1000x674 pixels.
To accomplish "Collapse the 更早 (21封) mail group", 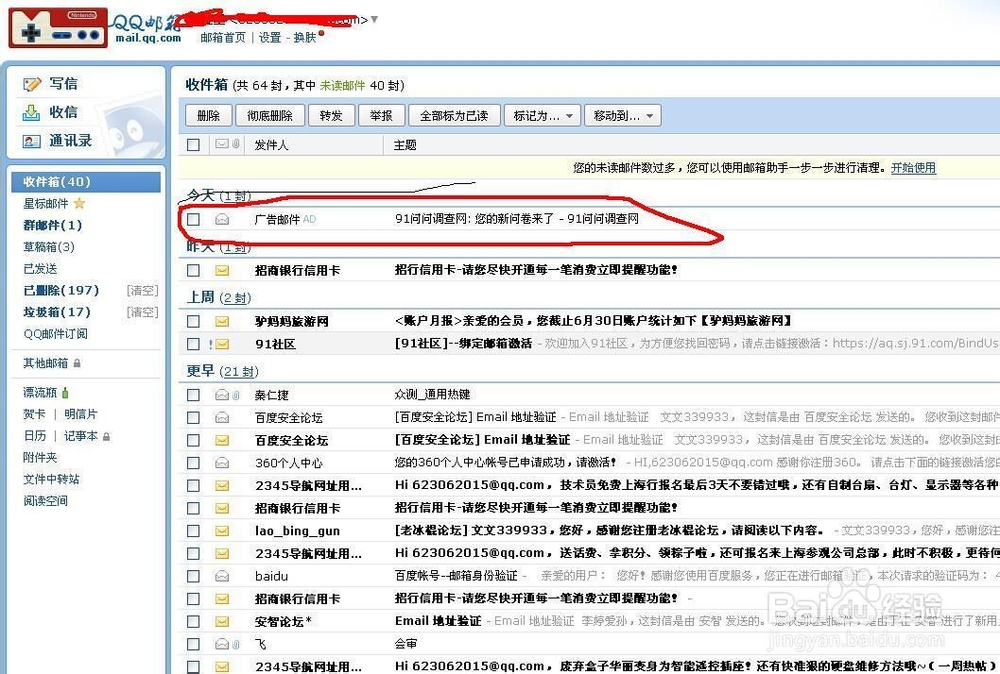I will click(223, 371).
